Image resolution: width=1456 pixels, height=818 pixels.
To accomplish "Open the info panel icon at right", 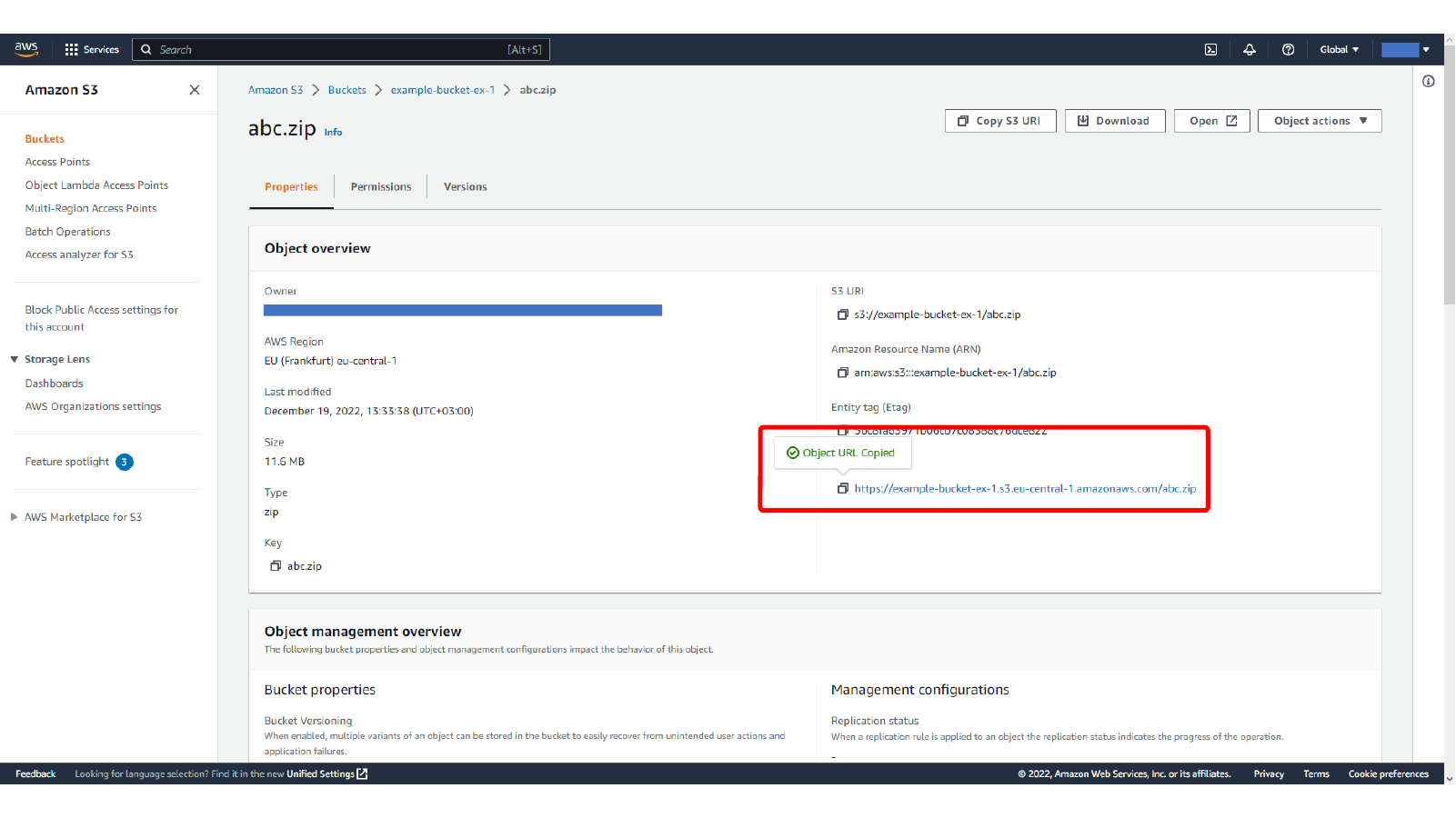I will pos(1429,82).
